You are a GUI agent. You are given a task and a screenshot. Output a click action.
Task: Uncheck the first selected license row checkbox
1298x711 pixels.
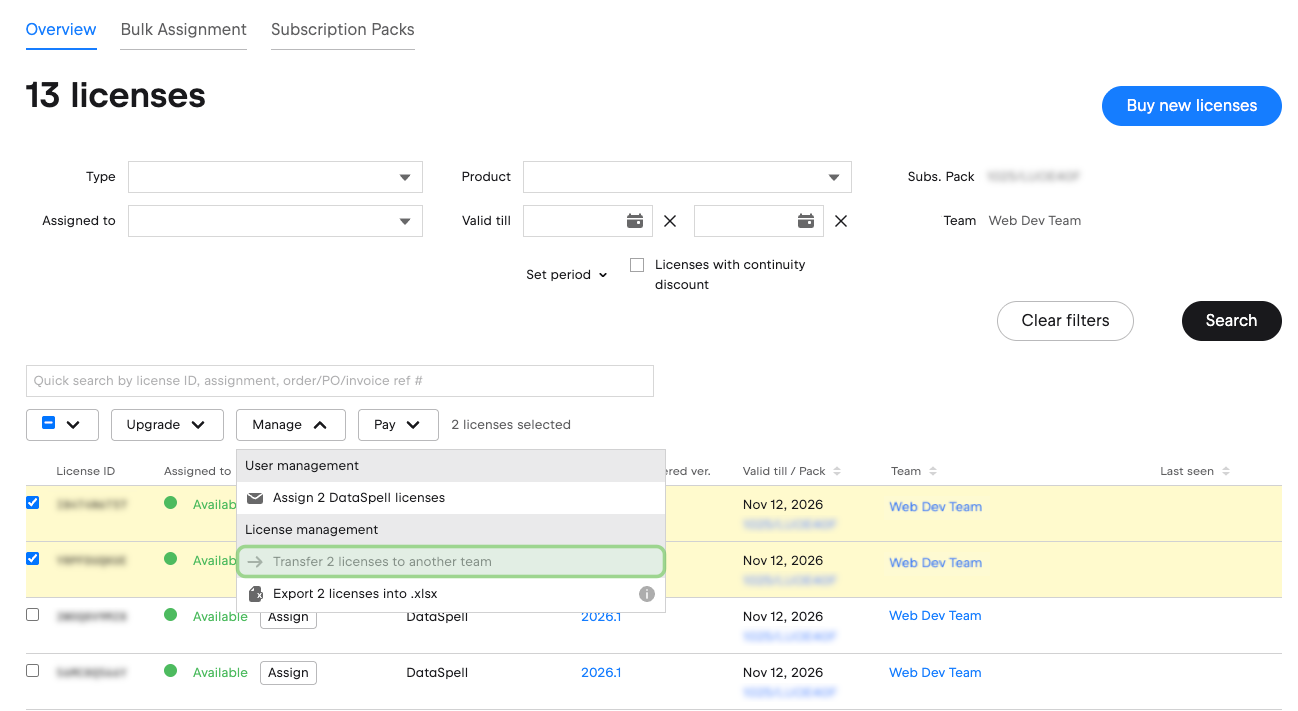coord(32,503)
